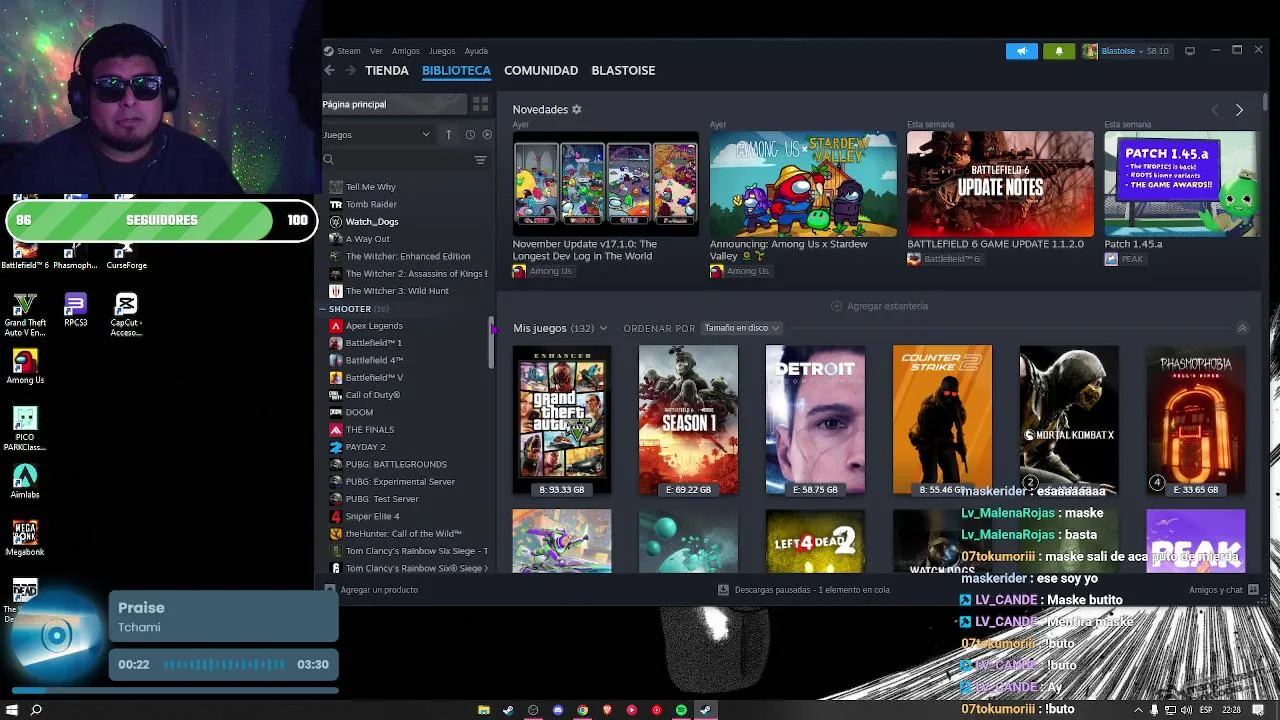Open Windows taskbar search icon

click(36, 710)
